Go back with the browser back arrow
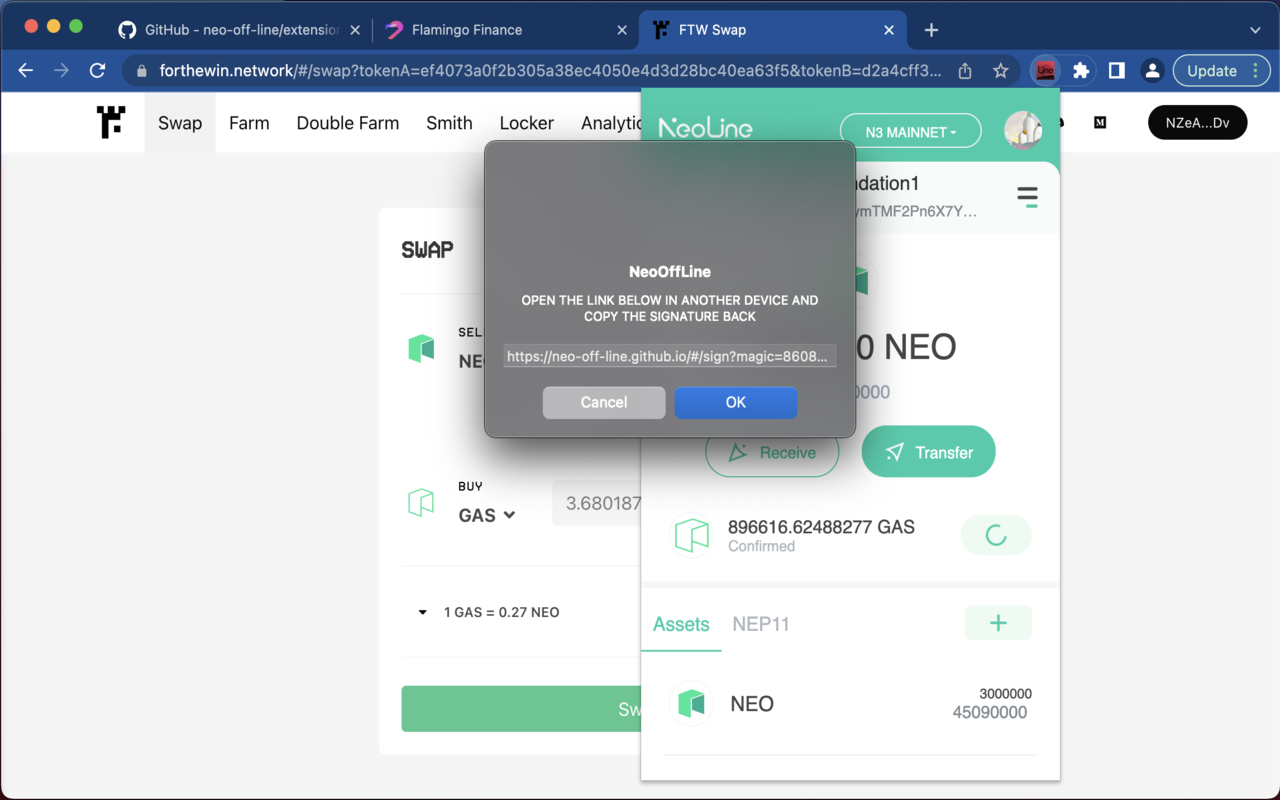The image size is (1280, 800). click(26, 71)
